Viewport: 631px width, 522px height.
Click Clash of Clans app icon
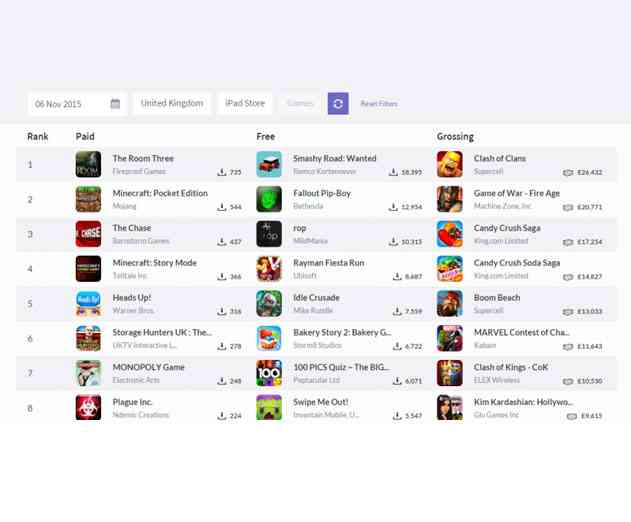450,164
